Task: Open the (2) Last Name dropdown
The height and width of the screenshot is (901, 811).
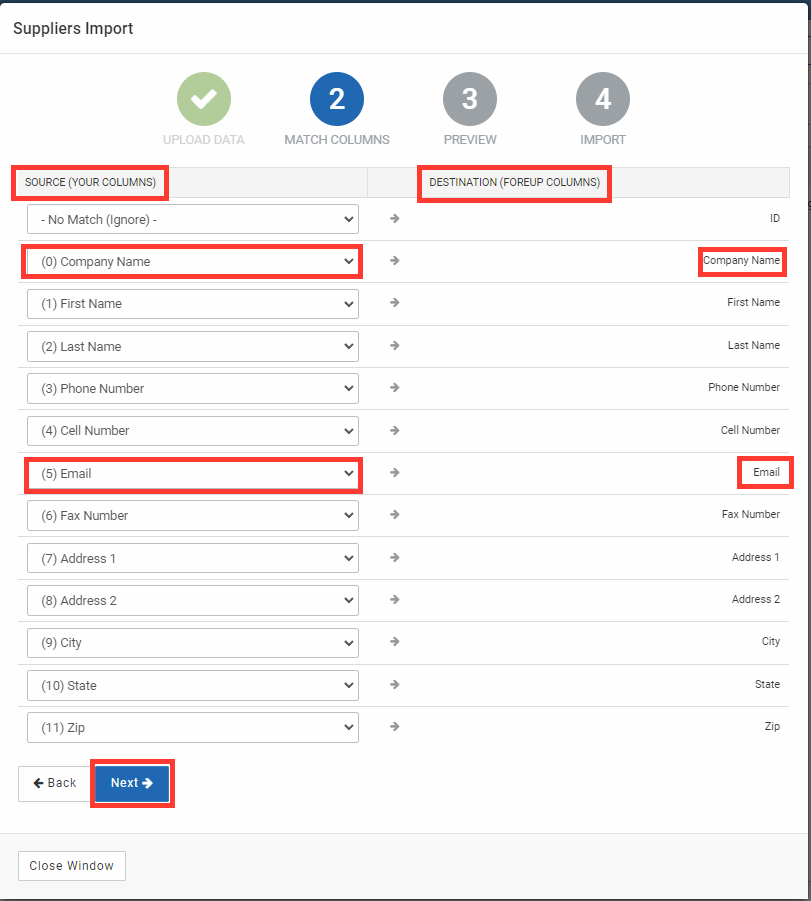Action: [x=193, y=346]
